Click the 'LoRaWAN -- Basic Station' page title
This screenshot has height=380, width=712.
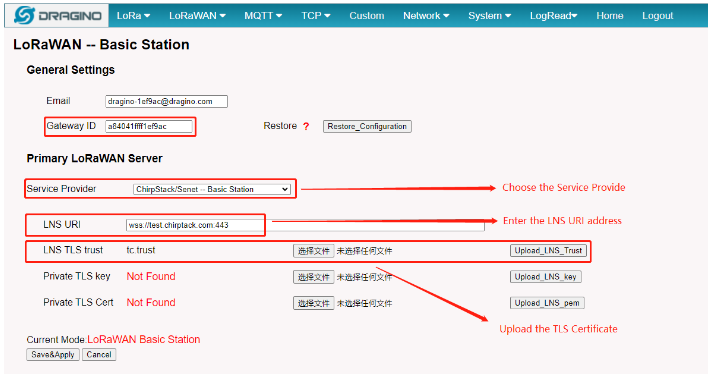pos(101,44)
